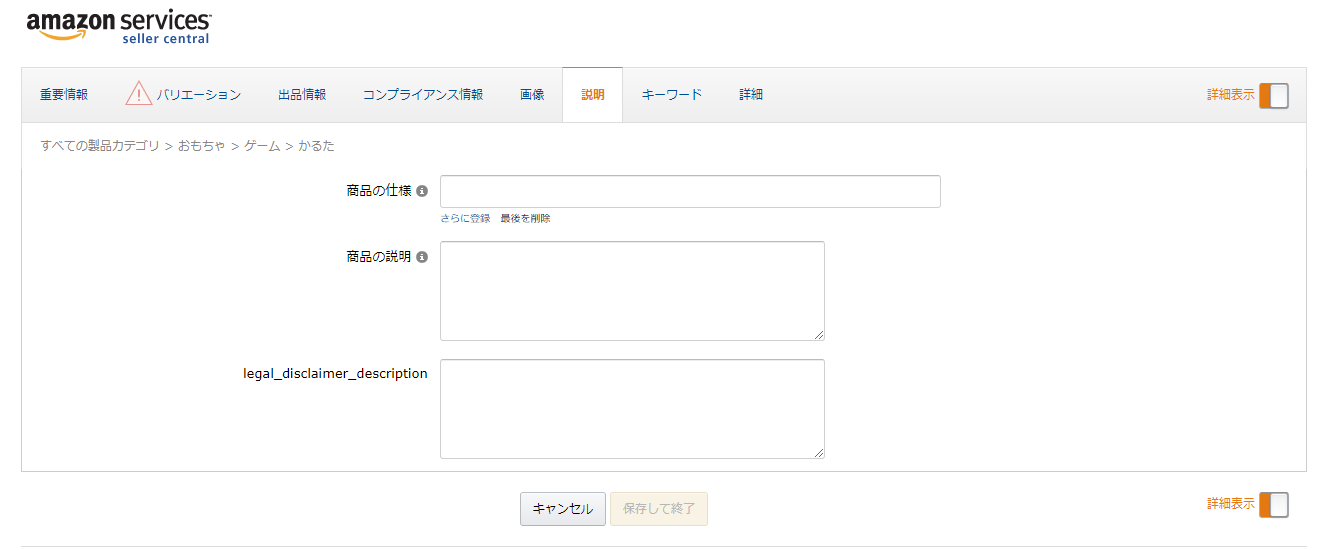This screenshot has height=550, width=1329.
Task: Click the warning triangle icon beside バリエーション
Action: point(139,94)
